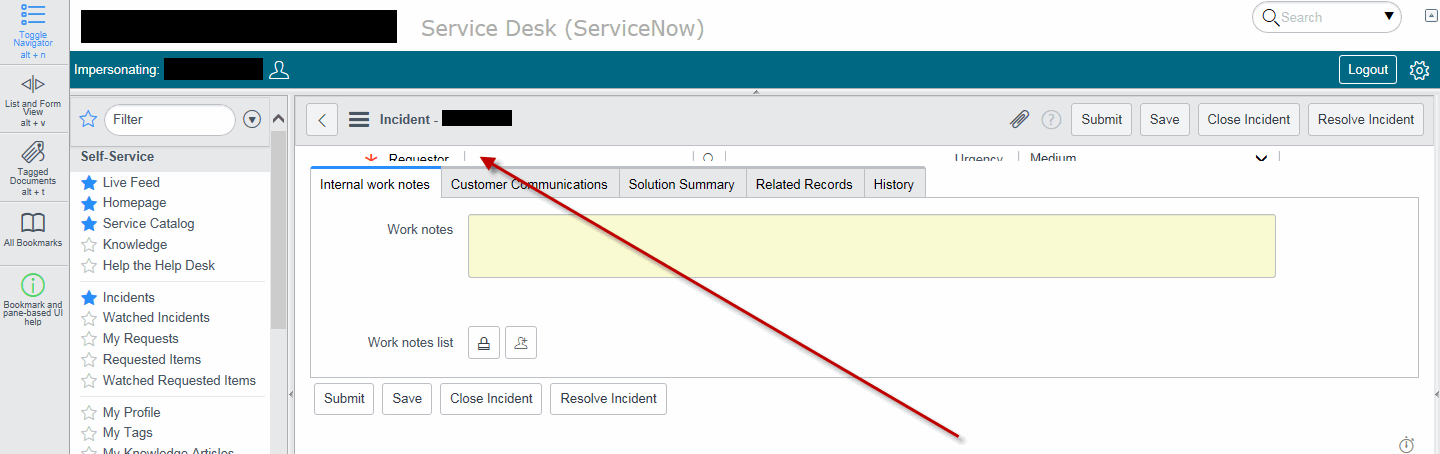Go back with the form back arrow
Screen dimensions: 1440x454
322,119
